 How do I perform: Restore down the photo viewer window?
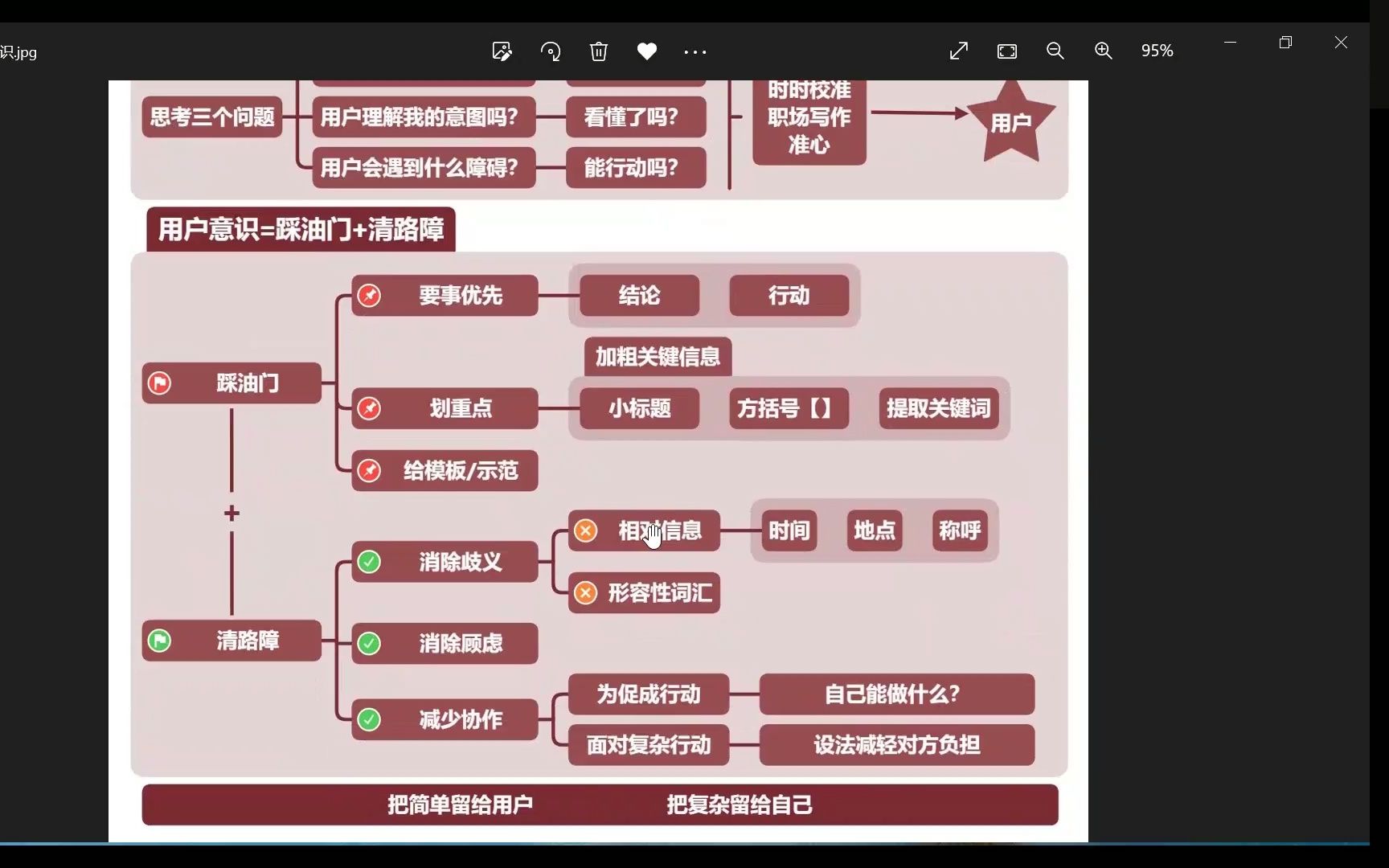[1285, 43]
